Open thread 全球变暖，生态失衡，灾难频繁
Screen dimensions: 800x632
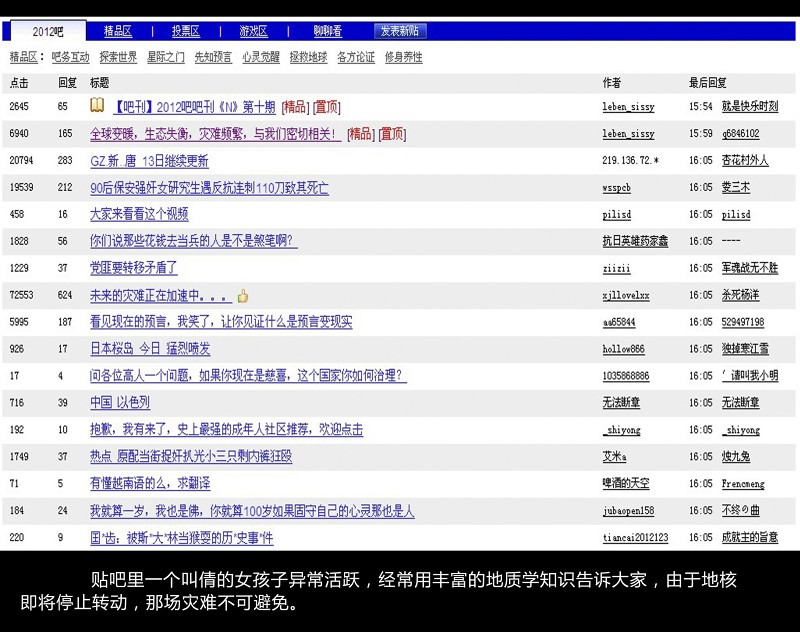tap(215, 134)
